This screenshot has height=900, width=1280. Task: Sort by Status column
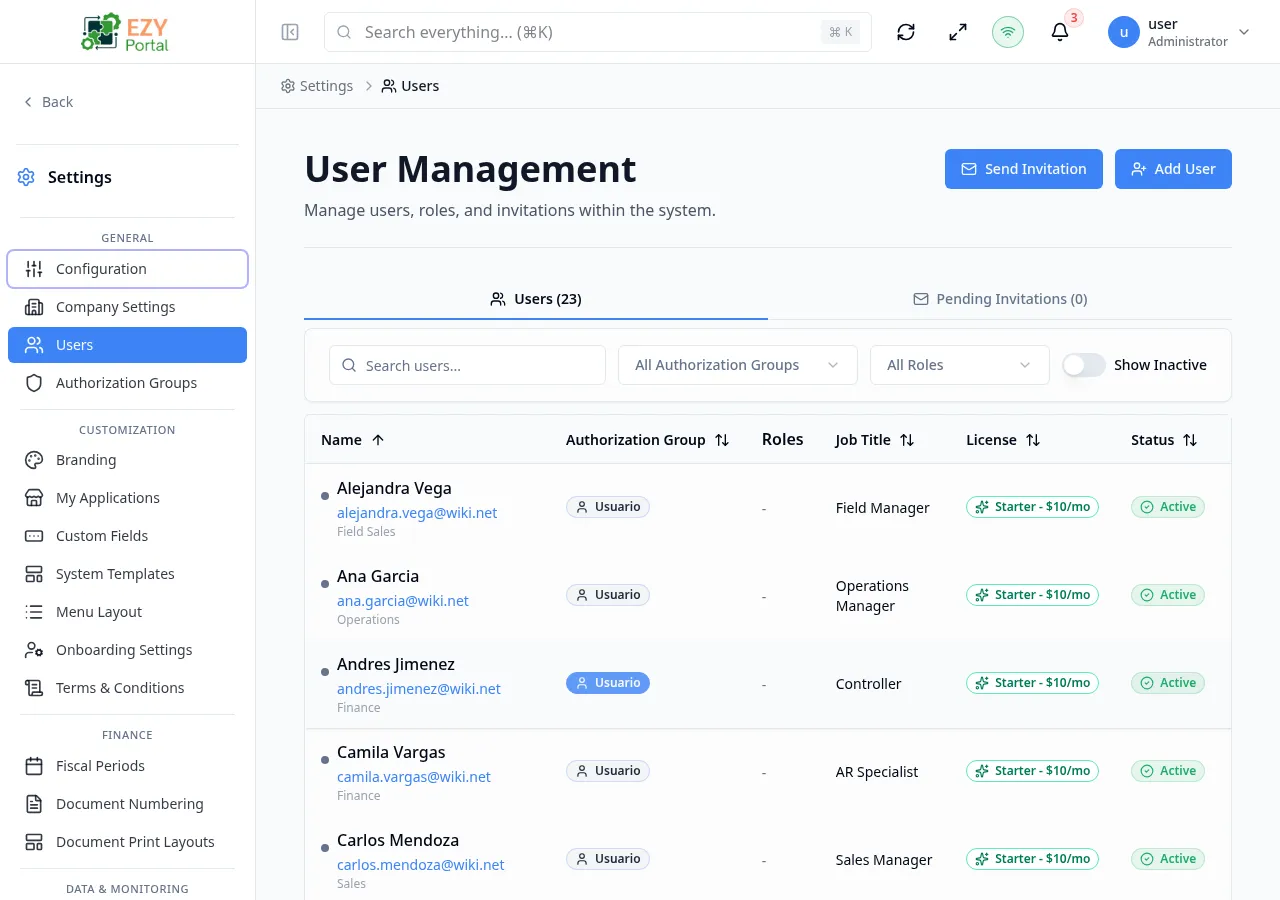(1164, 440)
